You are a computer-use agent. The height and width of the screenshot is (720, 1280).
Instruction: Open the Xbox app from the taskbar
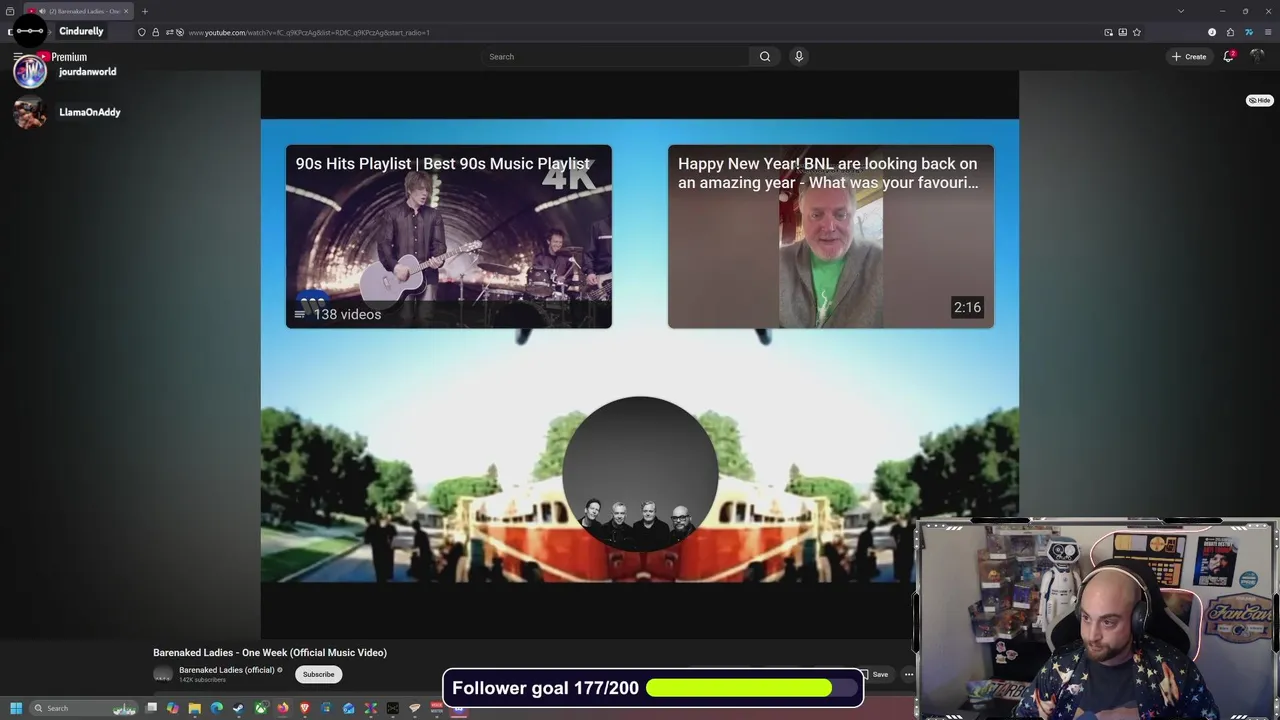[260, 708]
